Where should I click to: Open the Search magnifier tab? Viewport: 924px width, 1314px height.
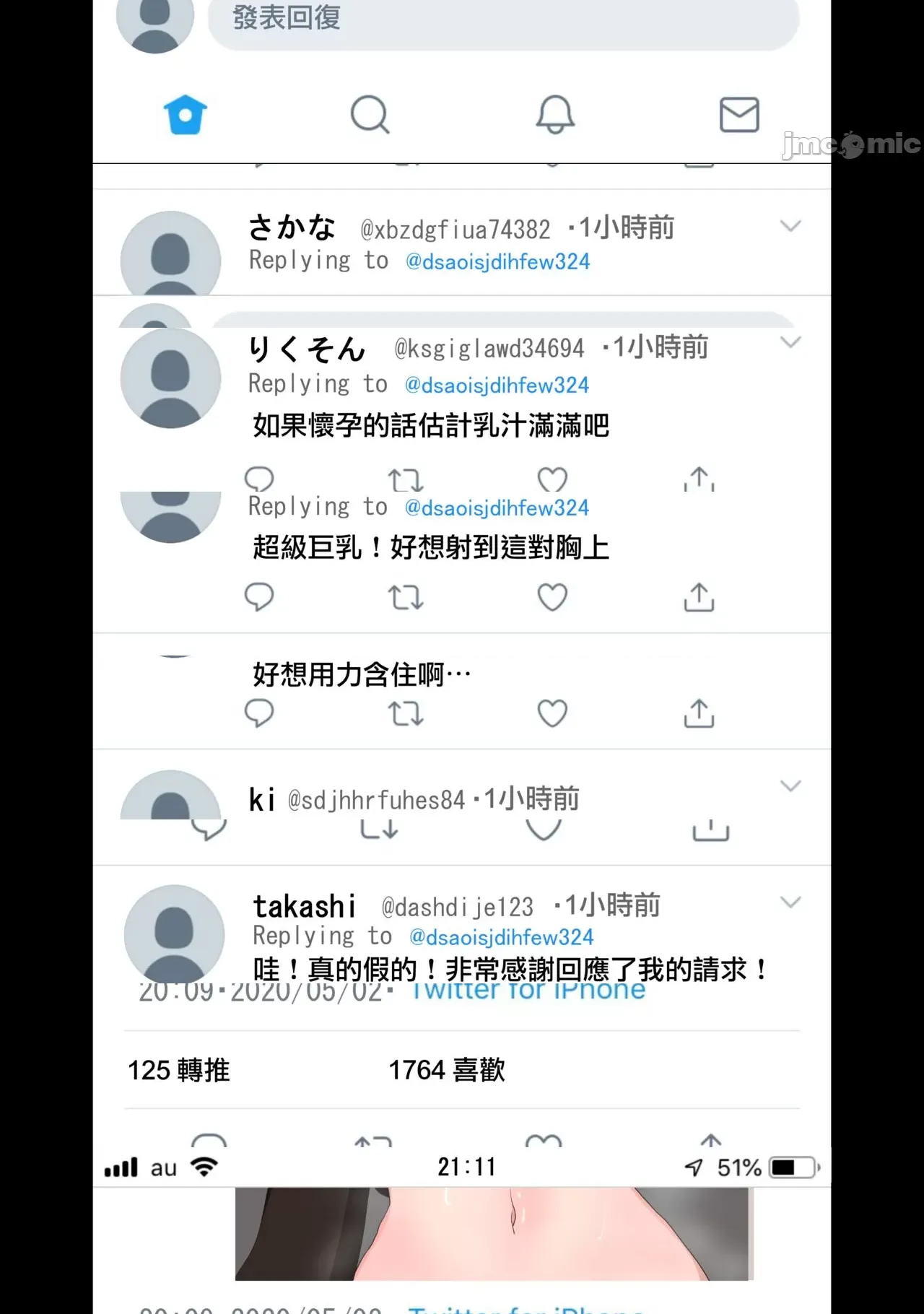[370, 115]
